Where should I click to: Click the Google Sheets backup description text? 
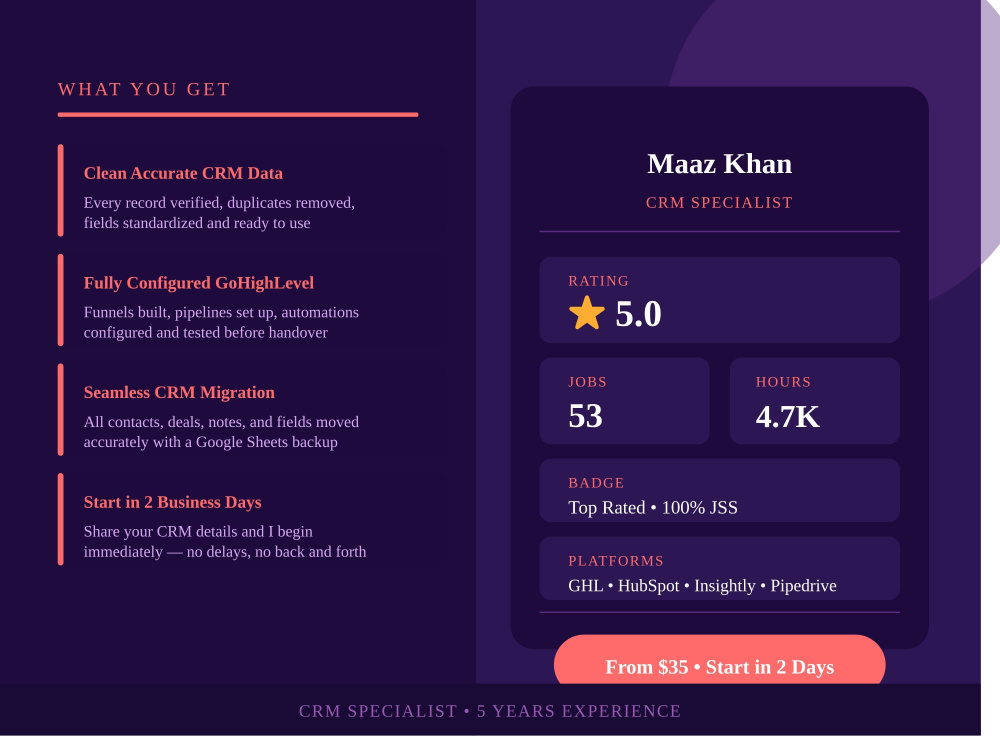pyautogui.click(x=221, y=432)
